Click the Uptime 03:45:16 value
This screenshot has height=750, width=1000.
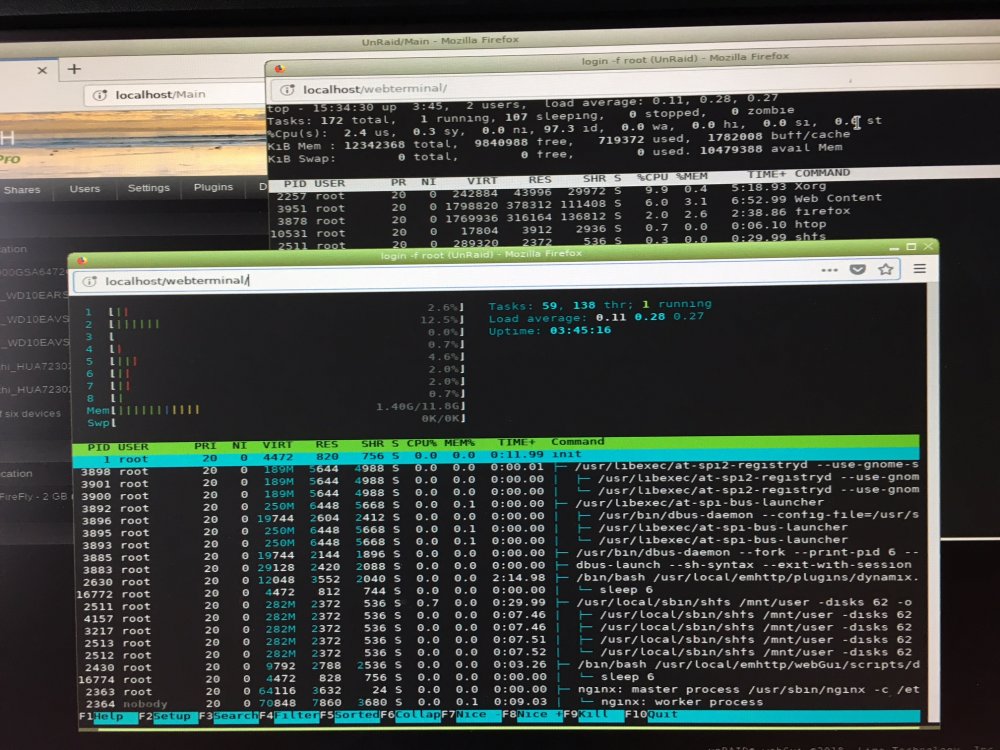click(580, 330)
